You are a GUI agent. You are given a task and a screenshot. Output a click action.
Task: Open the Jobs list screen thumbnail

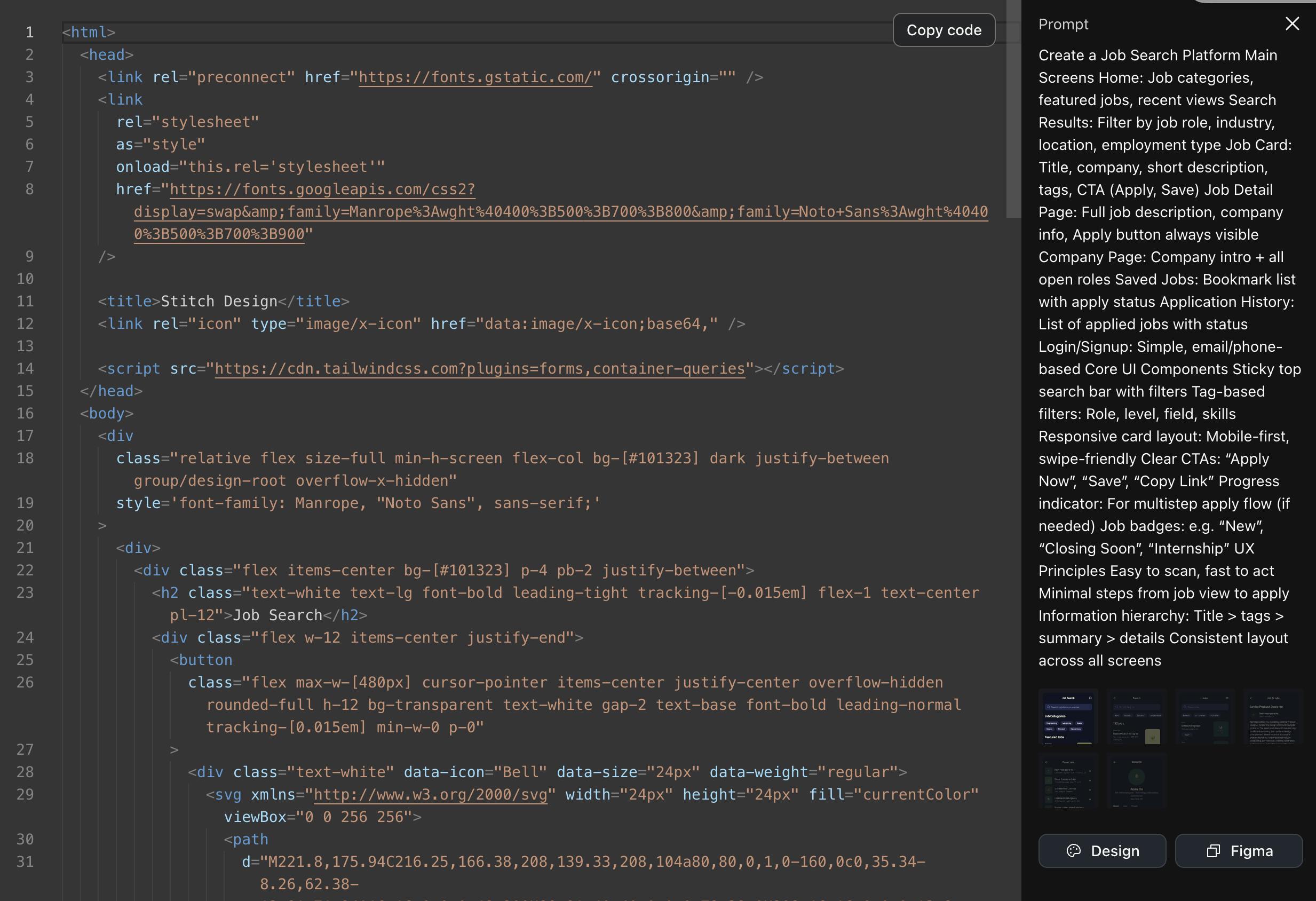click(x=1205, y=716)
